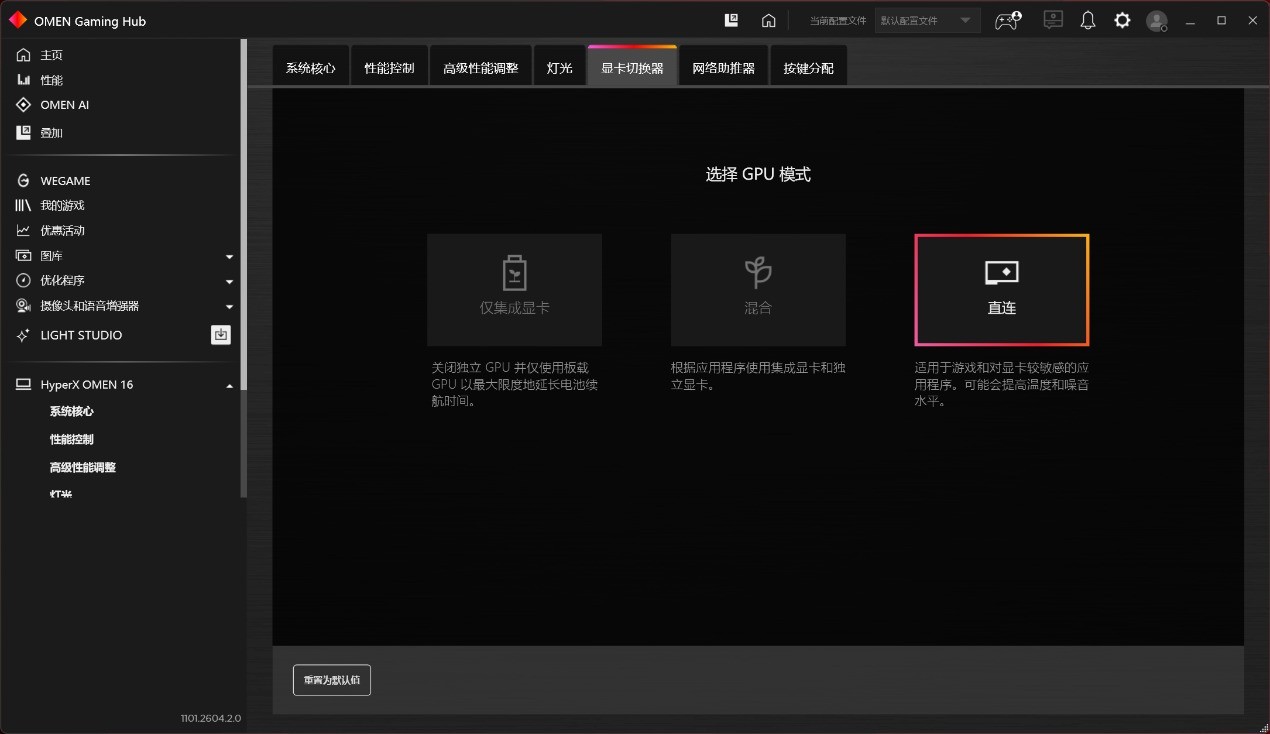Image resolution: width=1270 pixels, height=734 pixels.
Task: Click the home icon in the top bar
Action: pyautogui.click(x=768, y=20)
